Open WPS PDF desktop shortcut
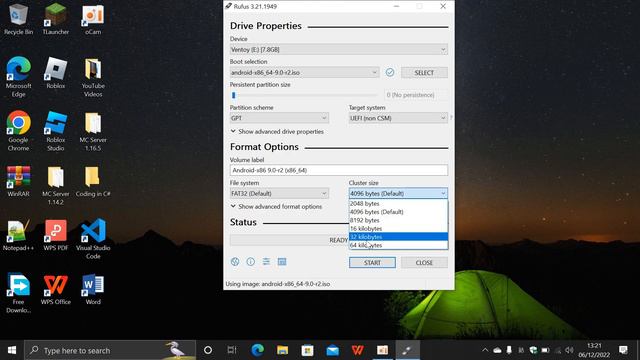The width and height of the screenshot is (640, 360). point(56,236)
